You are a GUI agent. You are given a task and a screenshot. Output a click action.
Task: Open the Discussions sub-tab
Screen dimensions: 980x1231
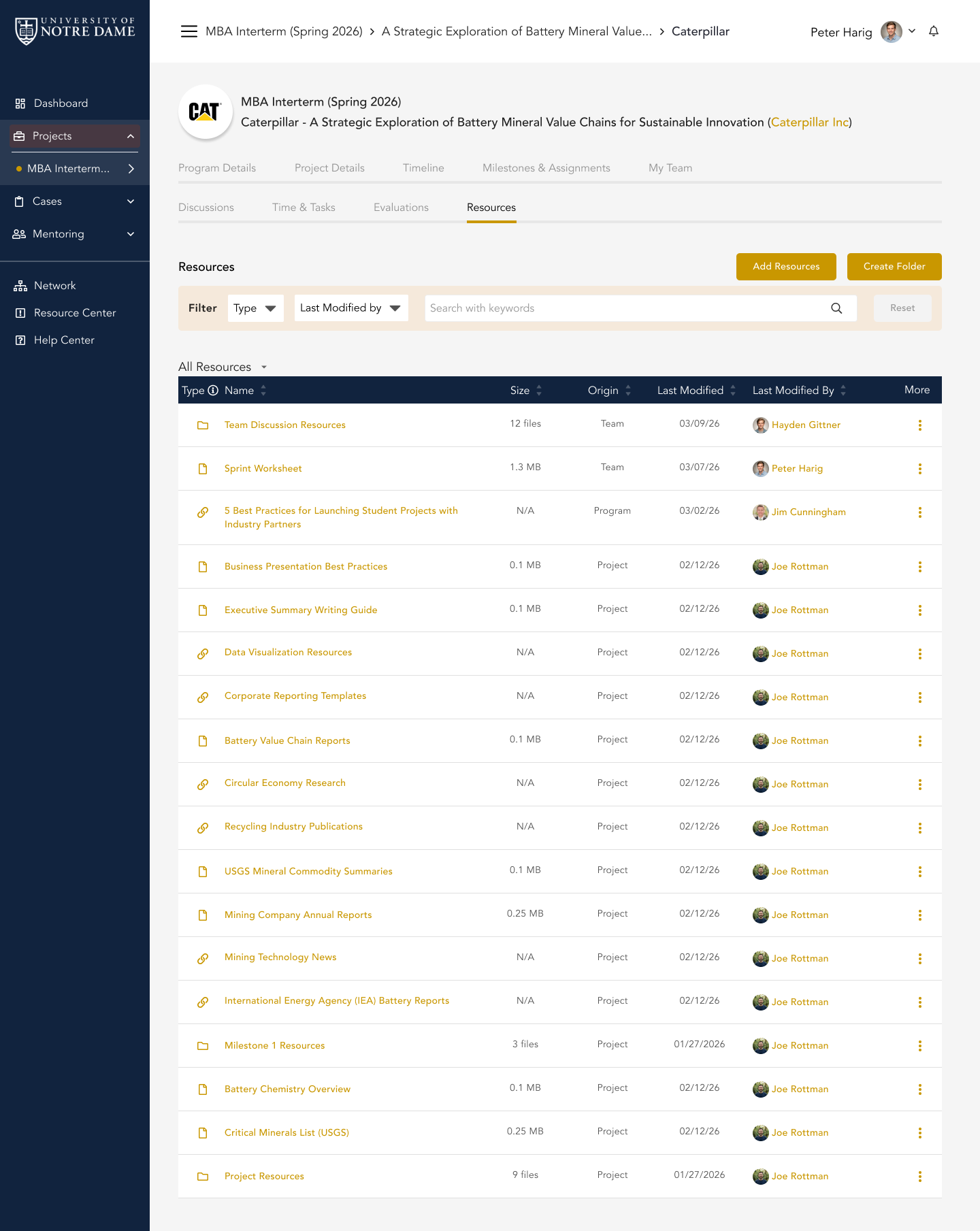pyautogui.click(x=206, y=208)
